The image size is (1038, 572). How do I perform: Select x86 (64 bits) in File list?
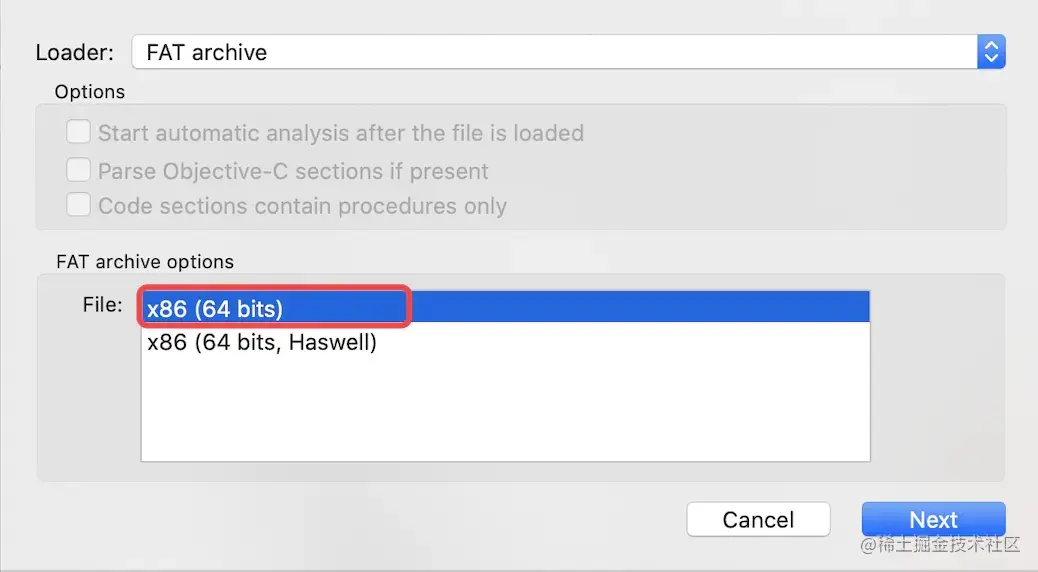coord(215,309)
